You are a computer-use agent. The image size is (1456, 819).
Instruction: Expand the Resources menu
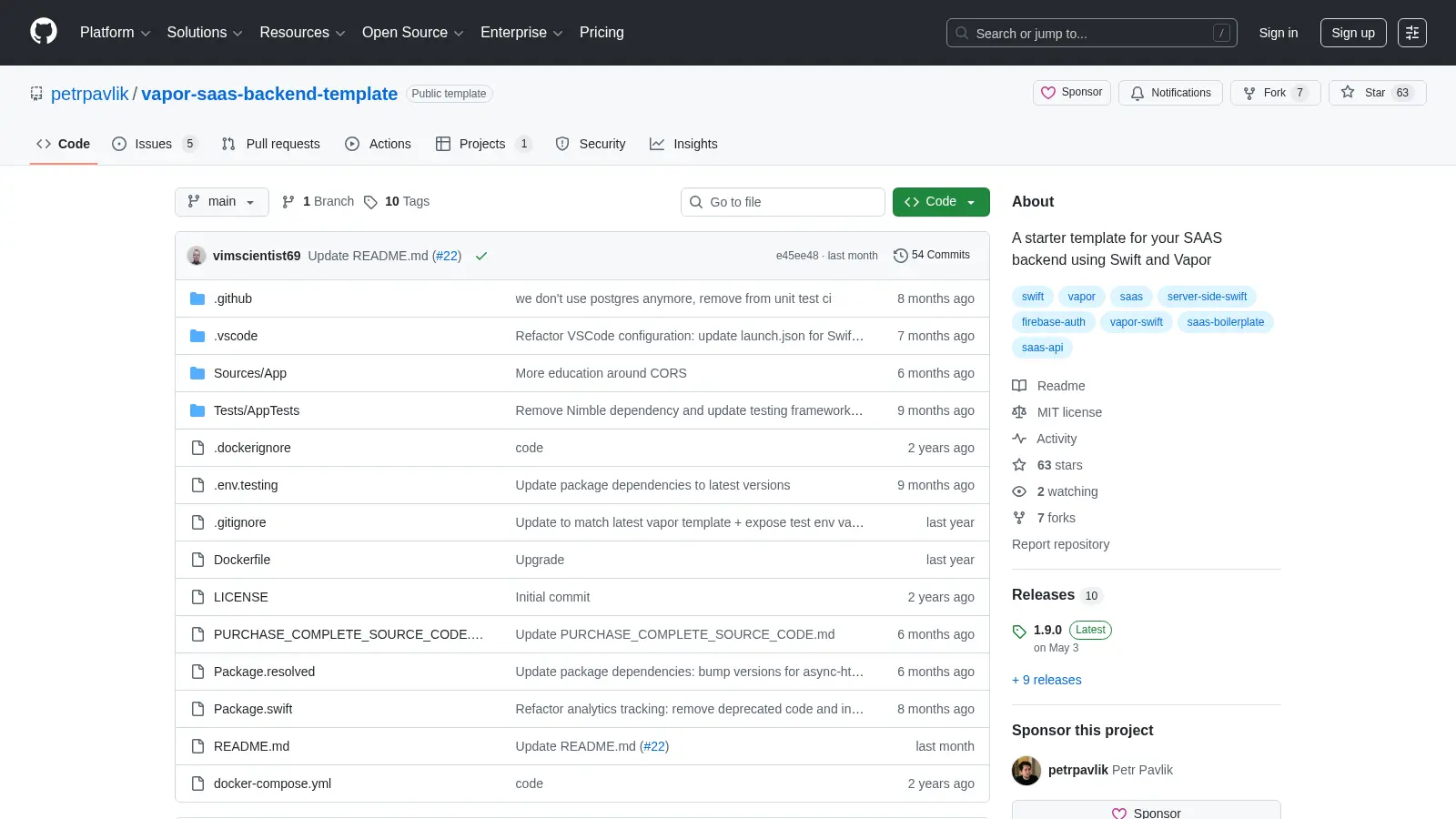pos(302,33)
